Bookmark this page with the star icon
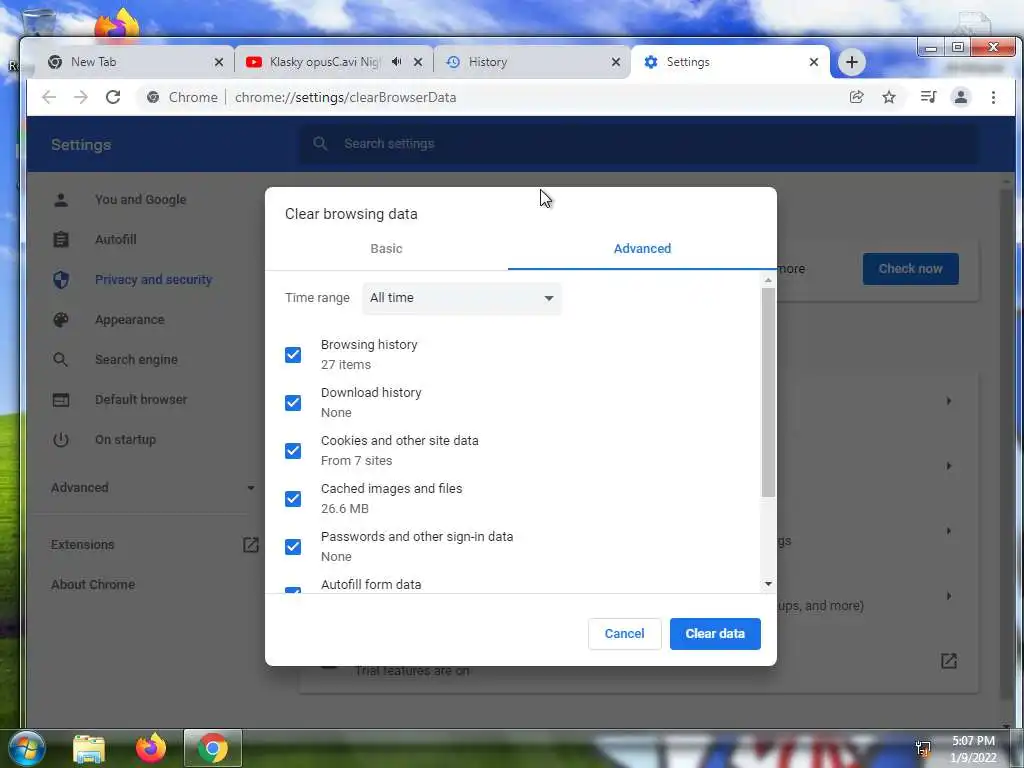 coord(889,97)
